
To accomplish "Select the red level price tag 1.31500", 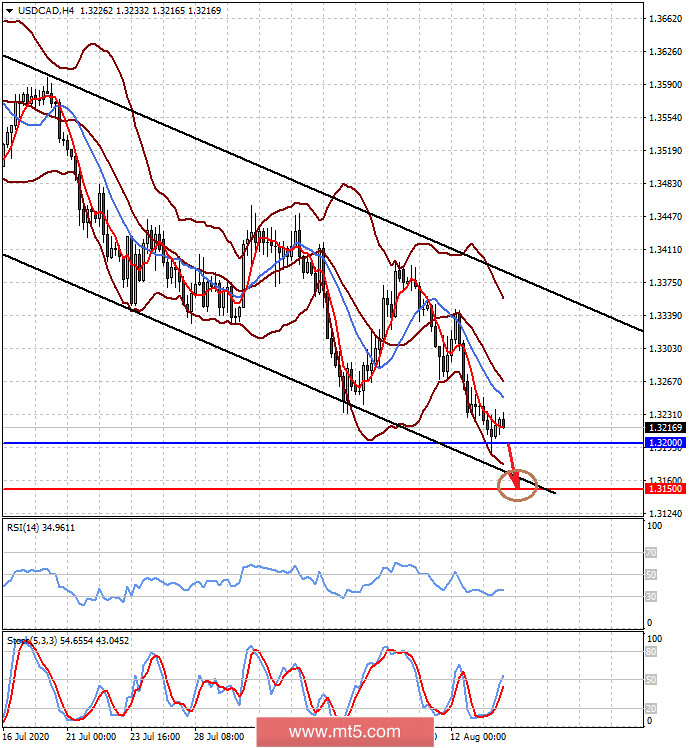I will [x=666, y=488].
